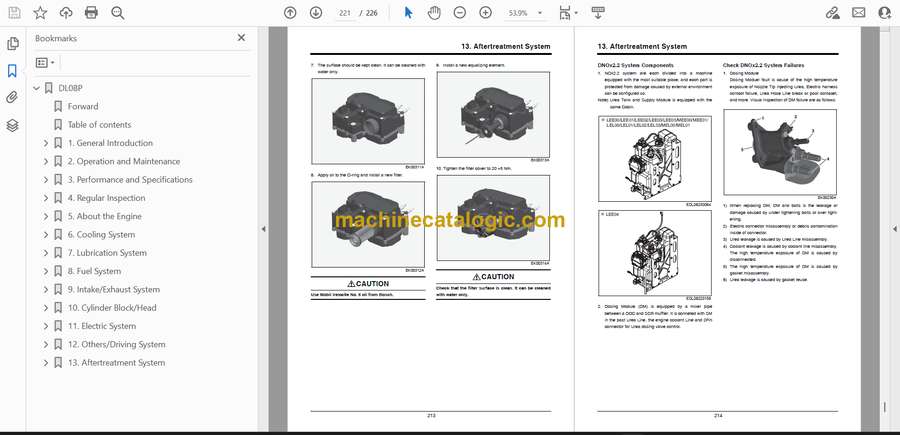Expand the 8. Fuel System bookmark
This screenshot has width=900, height=435.
point(46,271)
